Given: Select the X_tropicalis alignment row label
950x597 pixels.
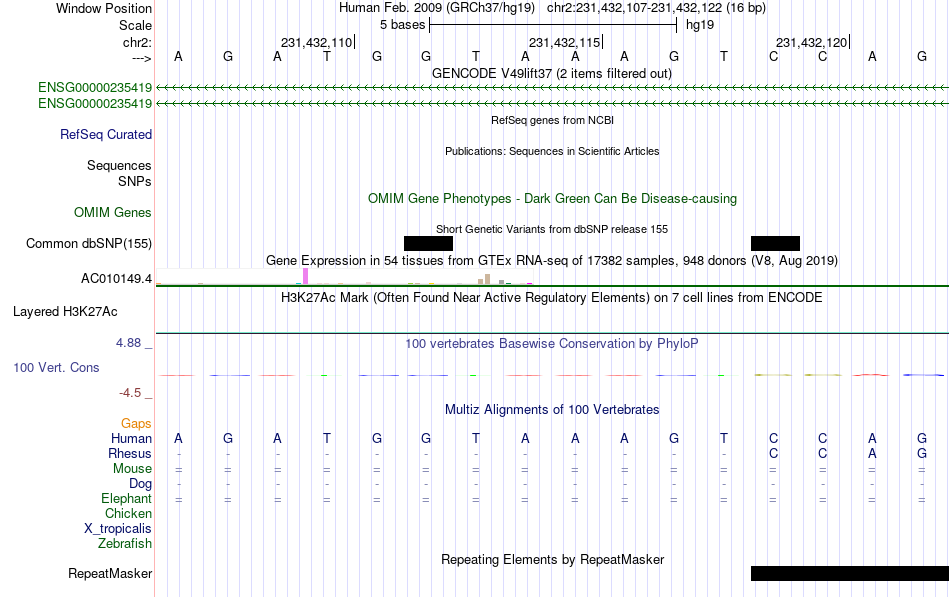Looking at the screenshot, I should point(118,529).
